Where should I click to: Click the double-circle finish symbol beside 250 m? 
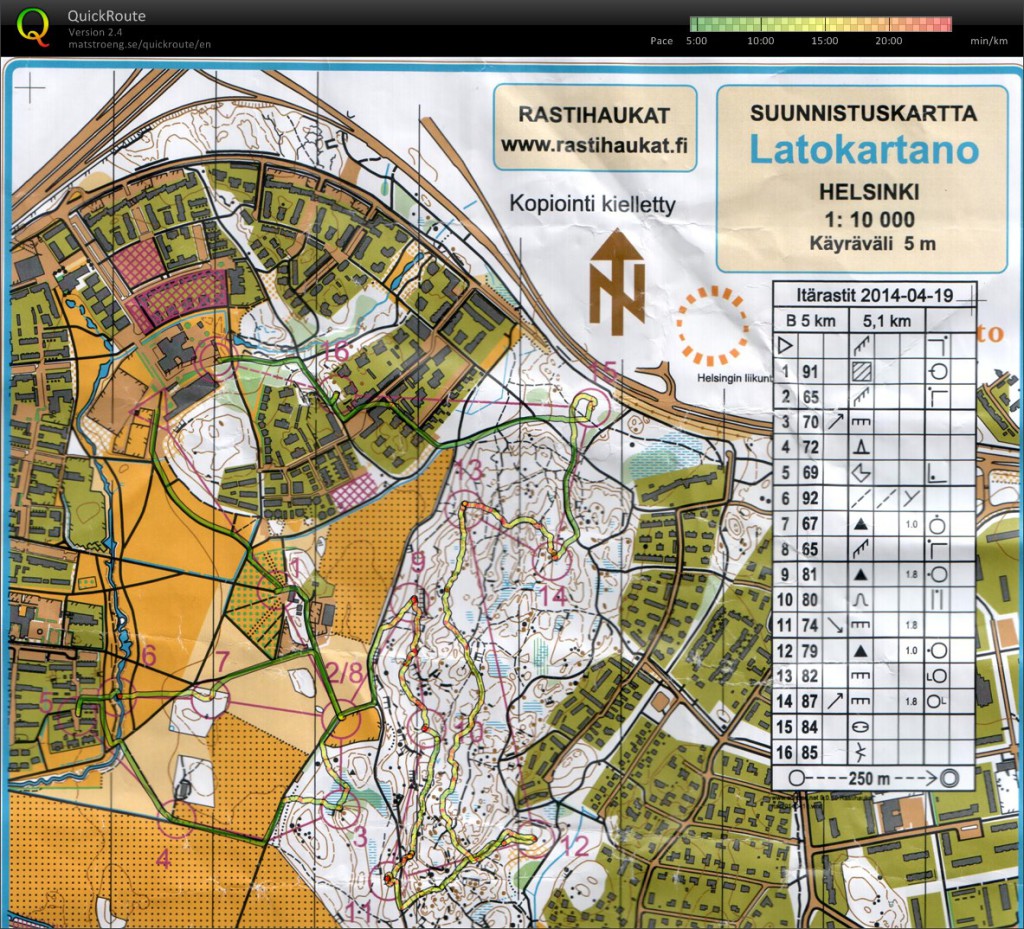949,778
